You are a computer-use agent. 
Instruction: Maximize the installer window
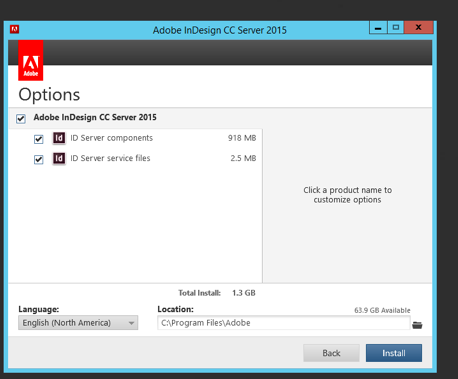(x=396, y=28)
